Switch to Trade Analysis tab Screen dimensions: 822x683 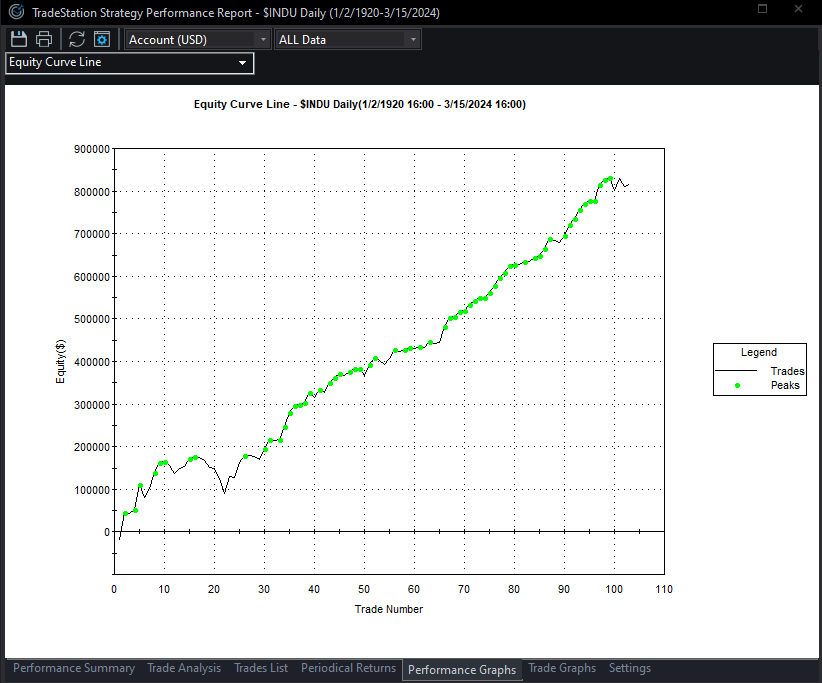point(184,668)
